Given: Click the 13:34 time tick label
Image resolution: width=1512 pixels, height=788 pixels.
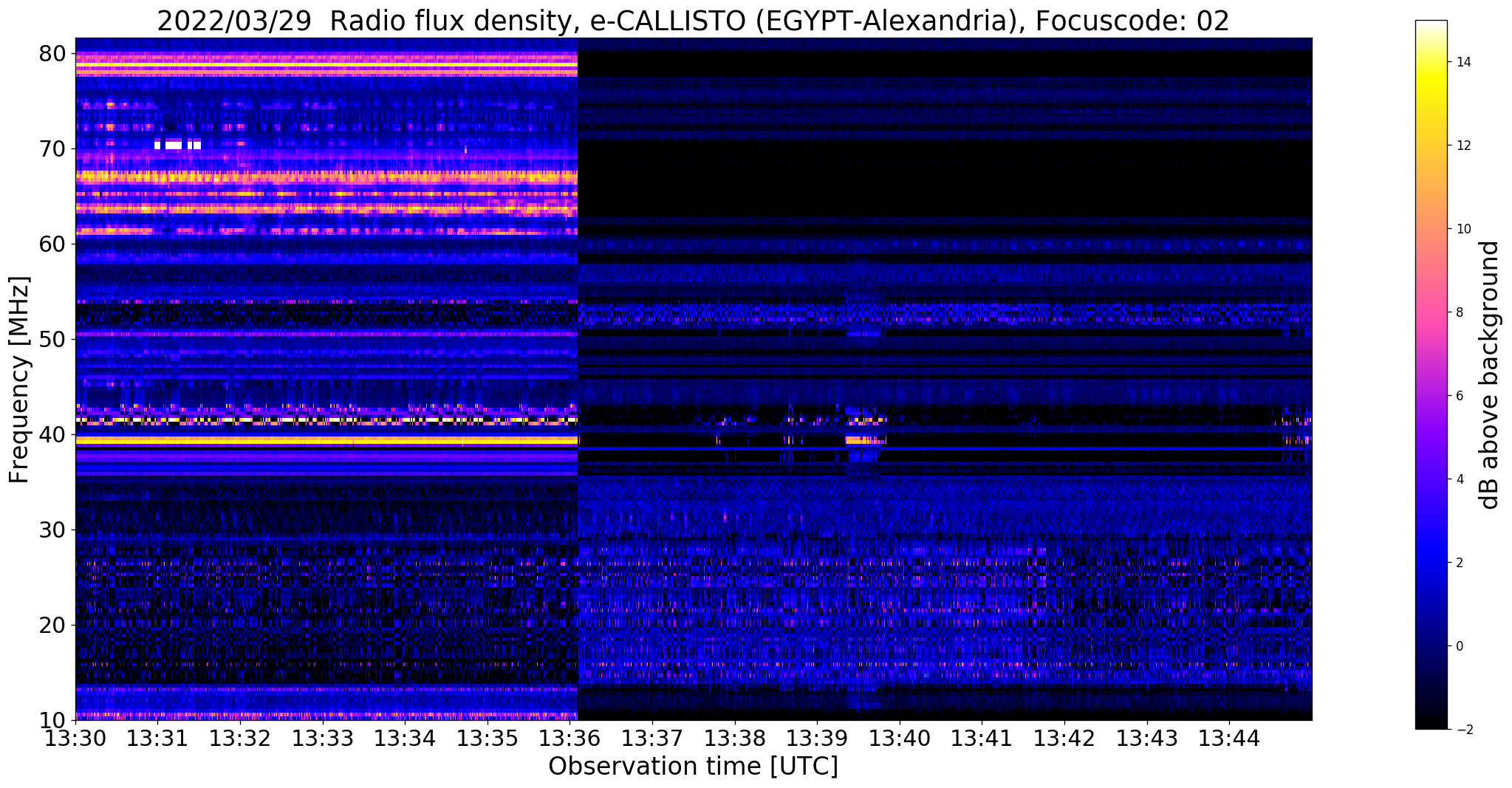Looking at the screenshot, I should click(x=406, y=738).
